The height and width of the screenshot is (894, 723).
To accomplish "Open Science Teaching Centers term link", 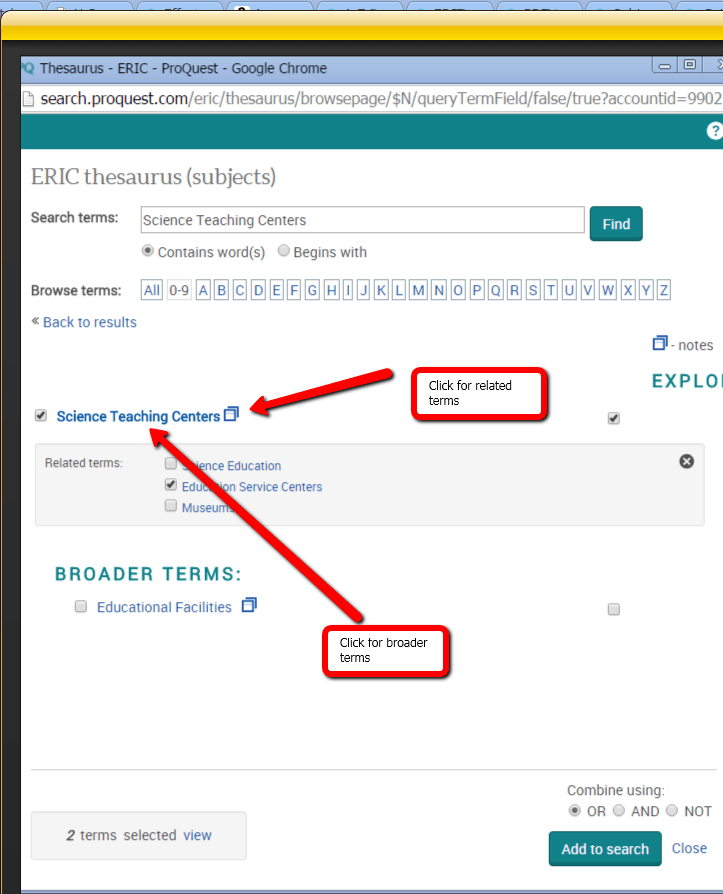I will (x=138, y=417).
